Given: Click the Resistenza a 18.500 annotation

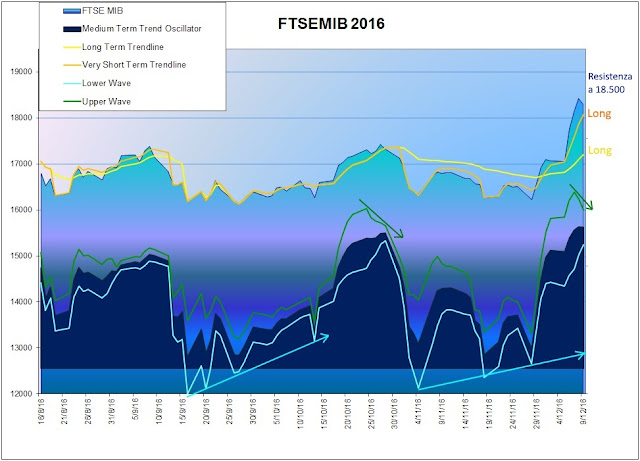Looking at the screenshot, I should click(610, 83).
